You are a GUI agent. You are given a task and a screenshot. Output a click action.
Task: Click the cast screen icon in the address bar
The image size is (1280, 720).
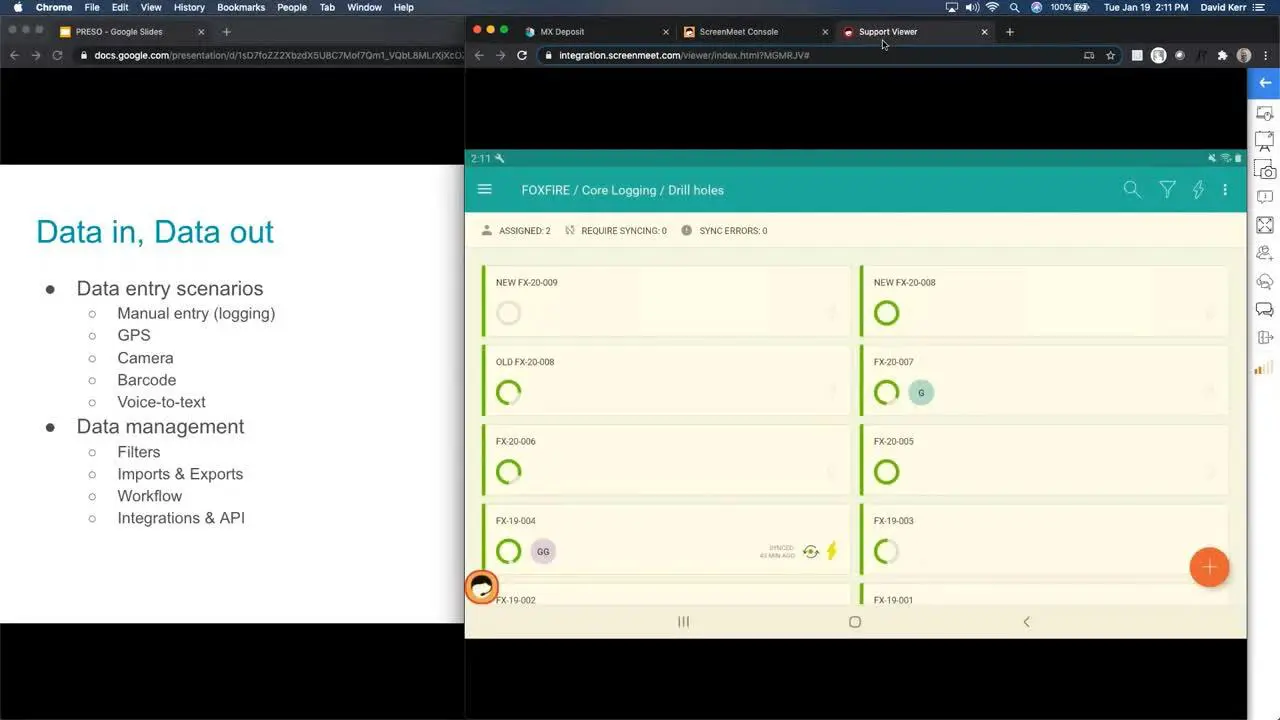(x=1089, y=55)
